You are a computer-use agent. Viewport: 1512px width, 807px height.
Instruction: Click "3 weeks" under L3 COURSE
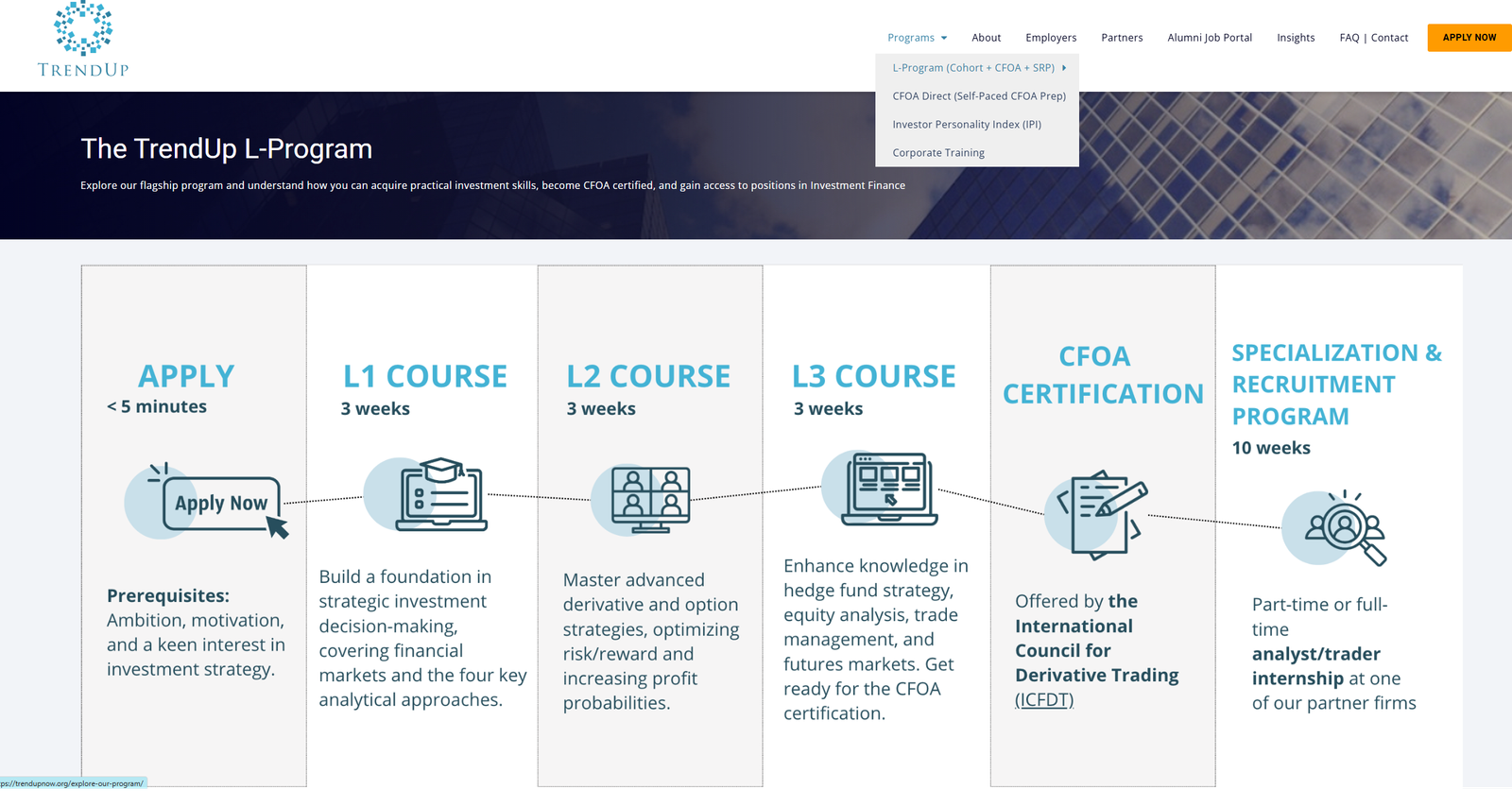(x=828, y=408)
